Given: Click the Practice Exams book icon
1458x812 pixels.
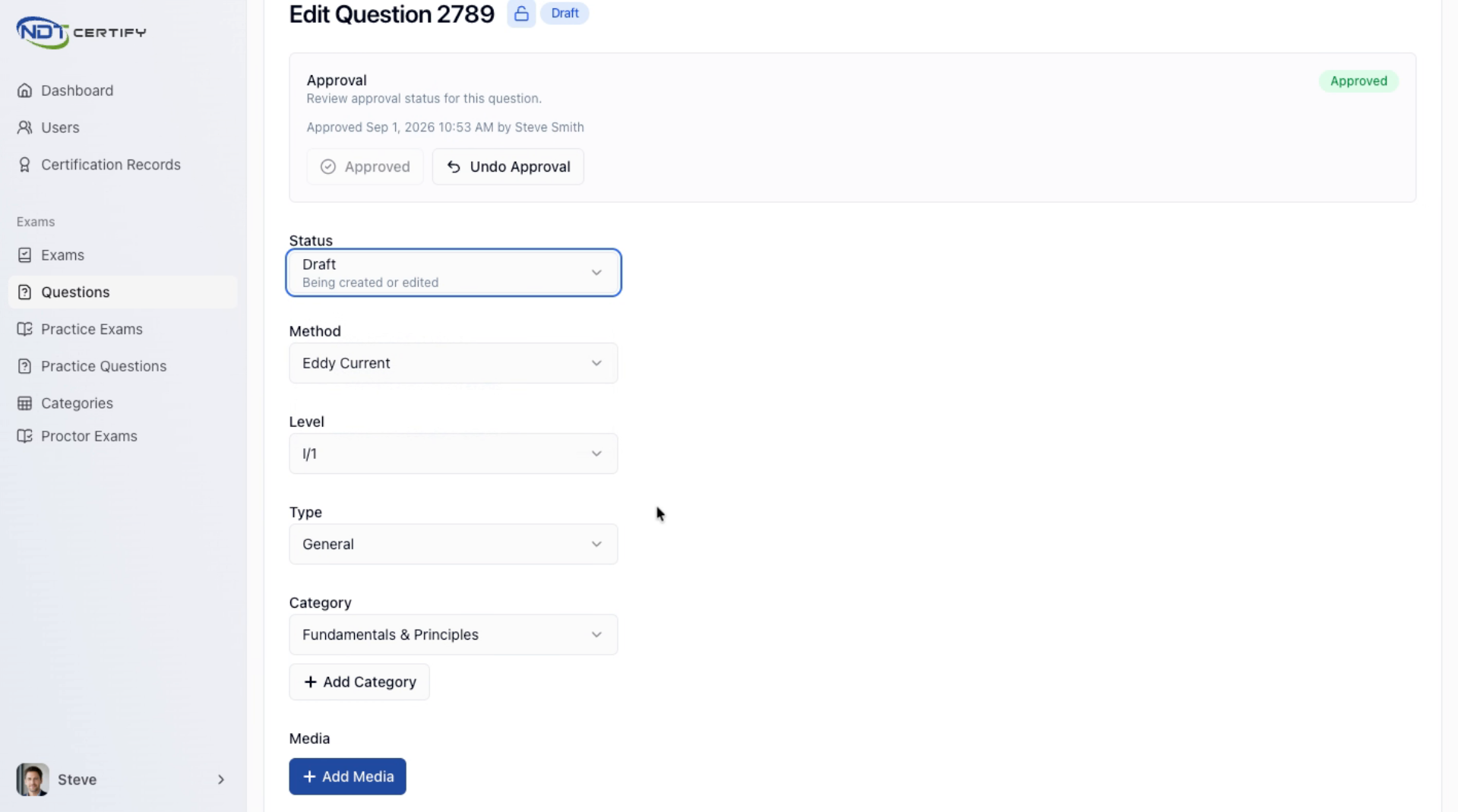Looking at the screenshot, I should pyautogui.click(x=25, y=329).
